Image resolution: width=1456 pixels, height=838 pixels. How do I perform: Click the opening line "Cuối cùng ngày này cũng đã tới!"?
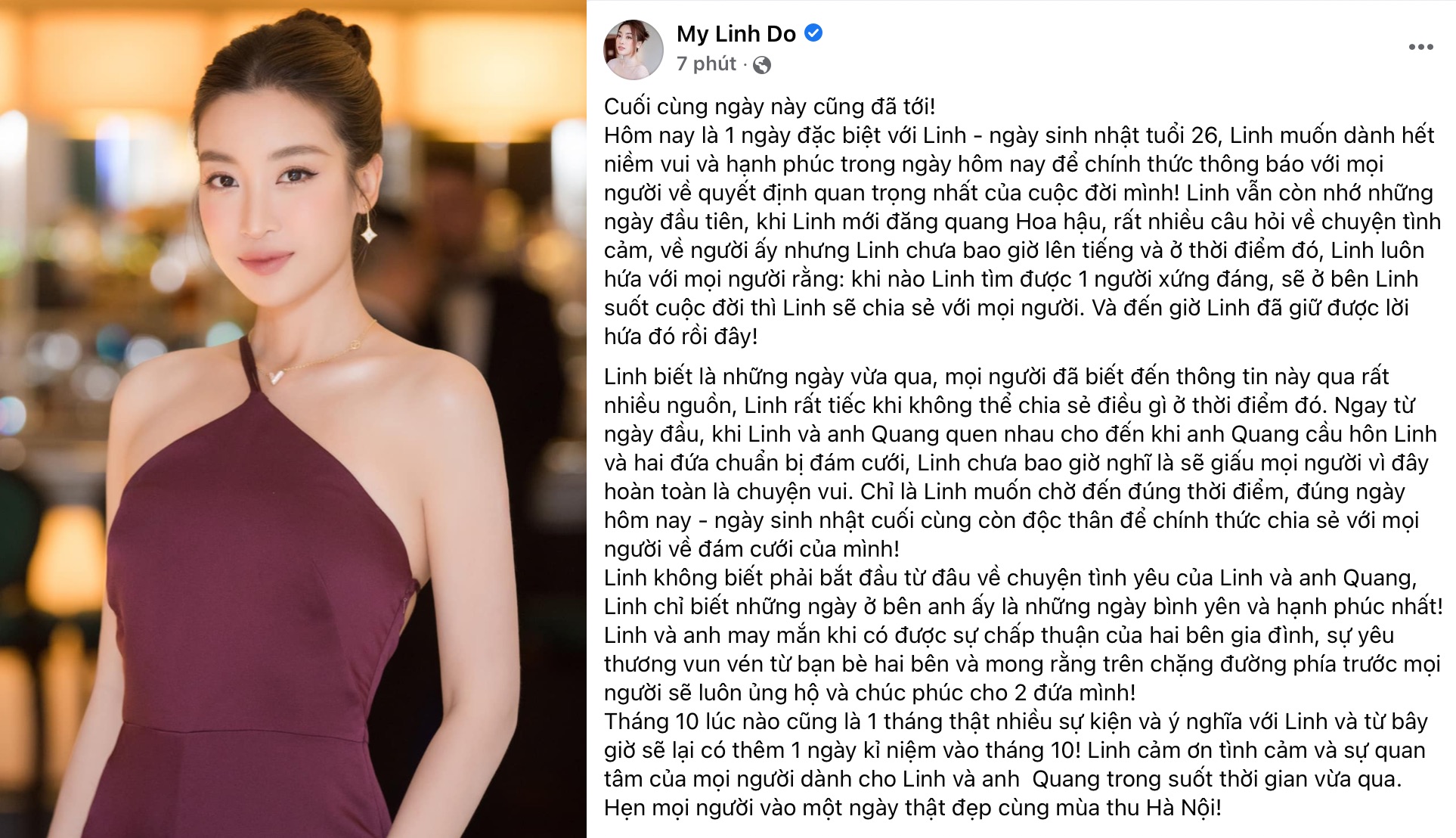coord(770,107)
